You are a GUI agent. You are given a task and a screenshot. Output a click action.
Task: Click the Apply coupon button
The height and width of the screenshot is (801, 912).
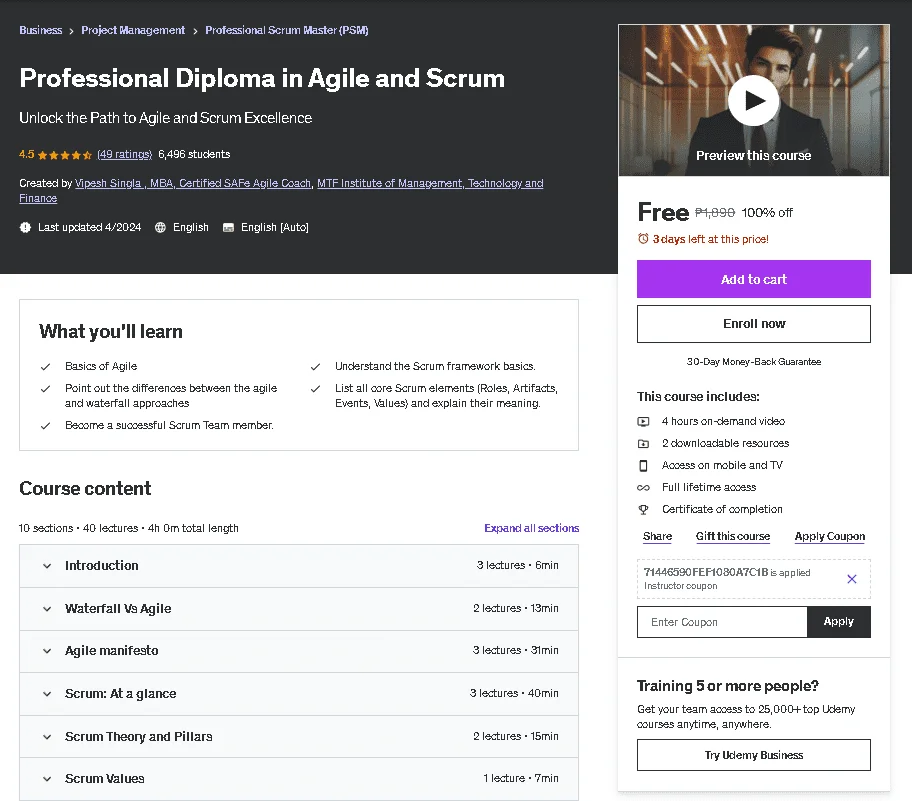tap(839, 622)
